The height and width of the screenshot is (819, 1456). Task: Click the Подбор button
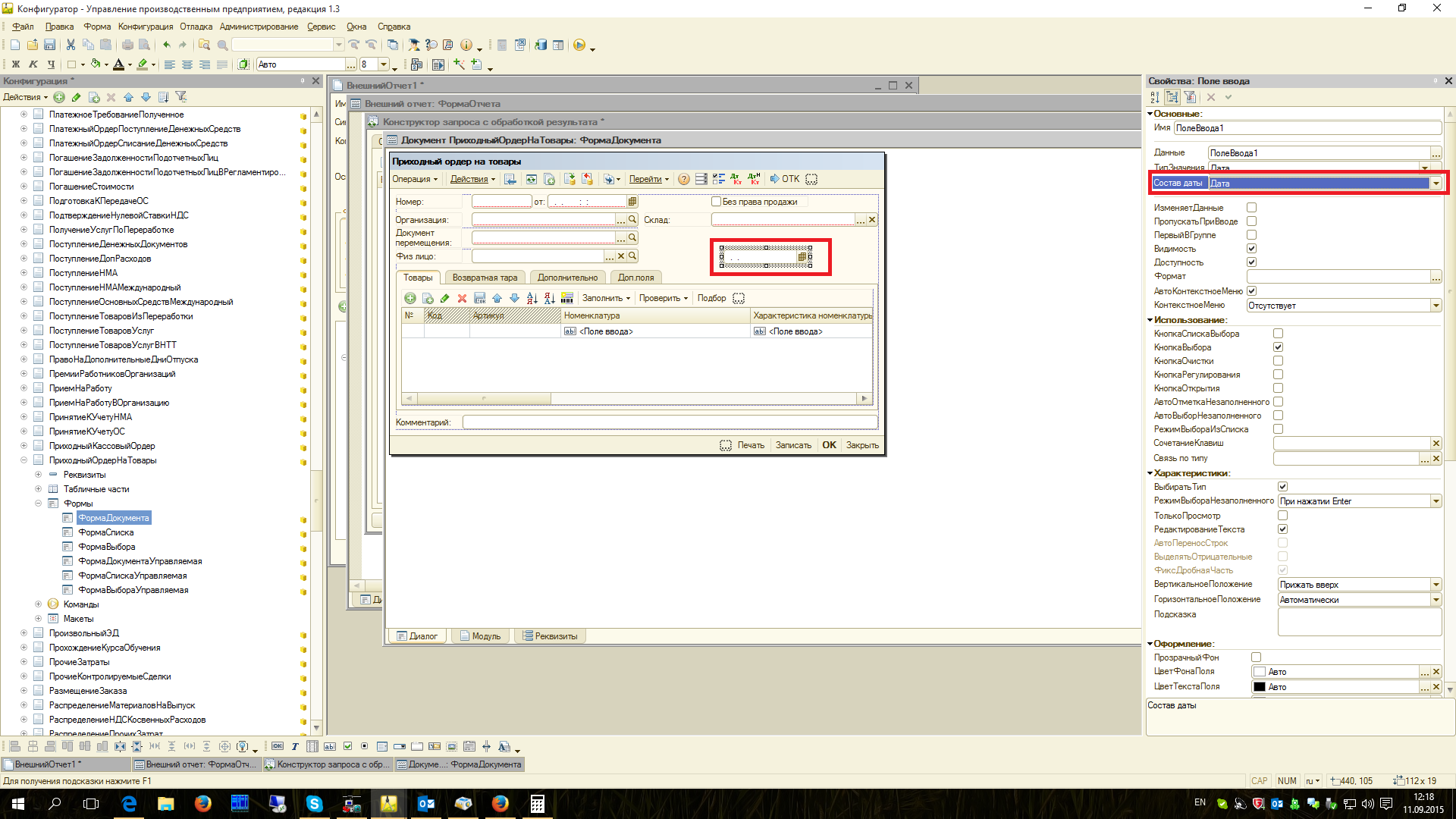point(711,299)
